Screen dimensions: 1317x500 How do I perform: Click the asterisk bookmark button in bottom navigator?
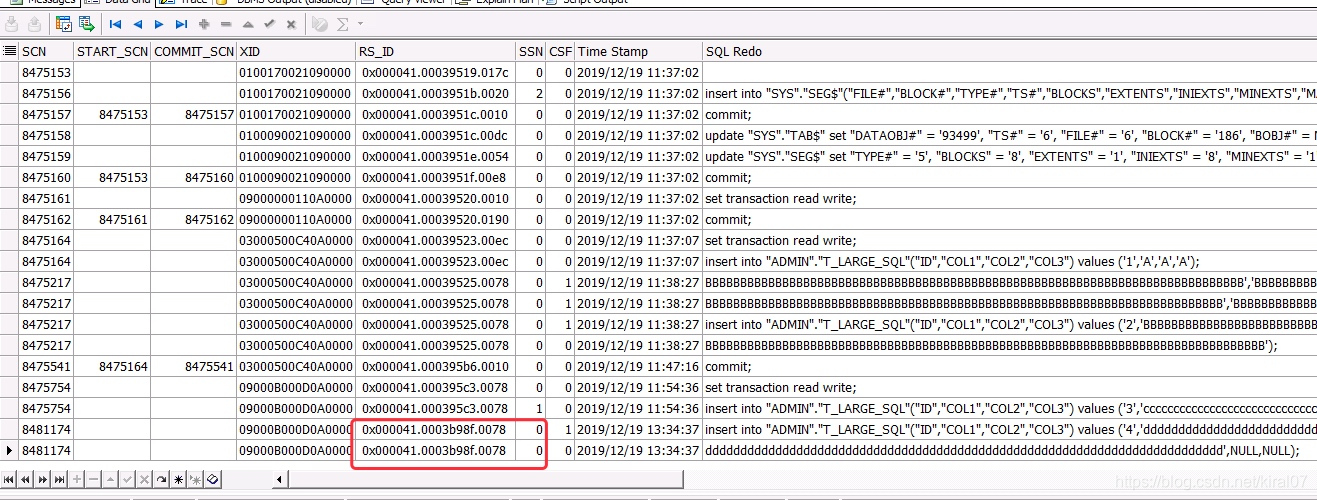tap(178, 480)
